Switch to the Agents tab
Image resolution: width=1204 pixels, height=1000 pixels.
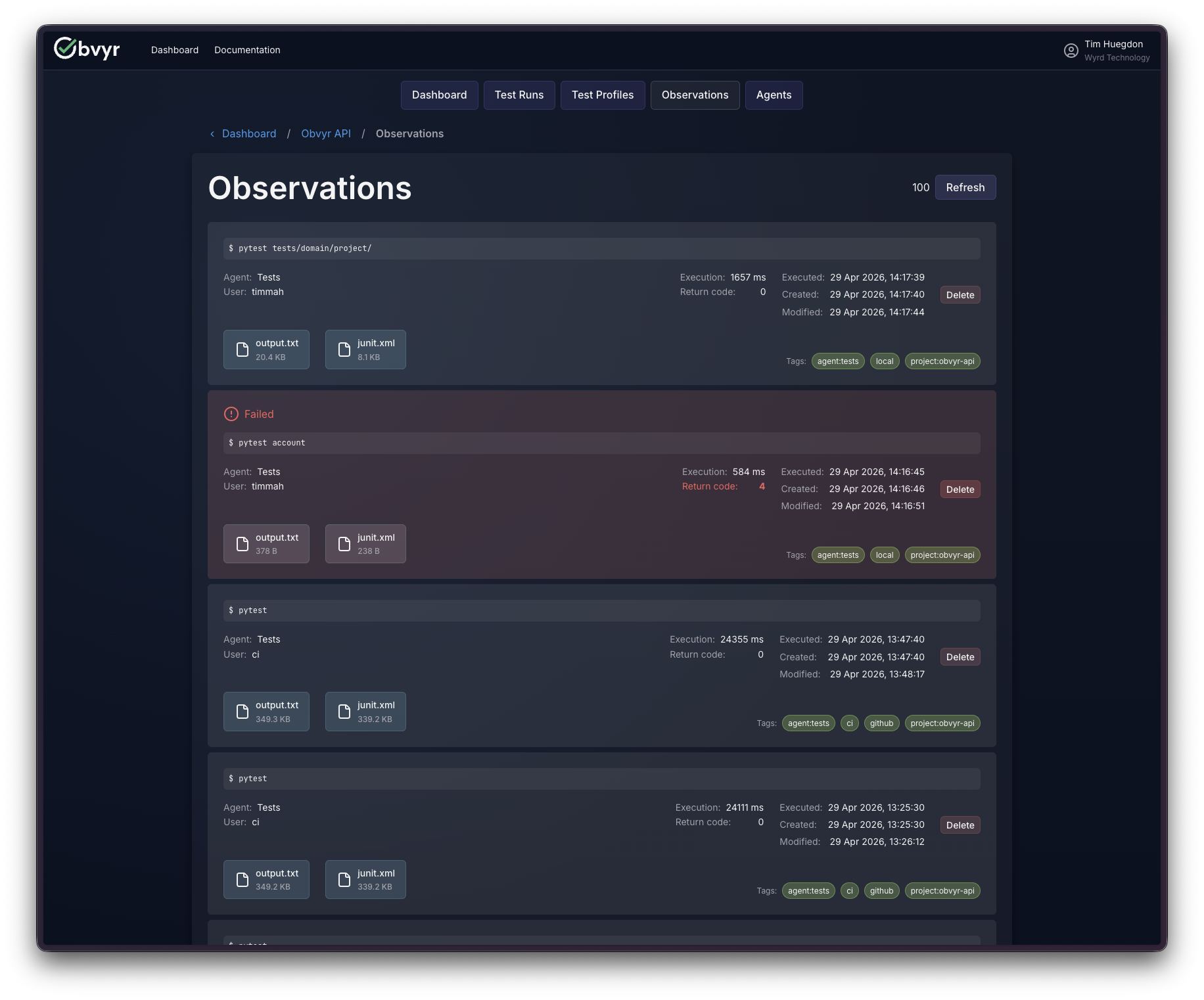click(x=774, y=95)
